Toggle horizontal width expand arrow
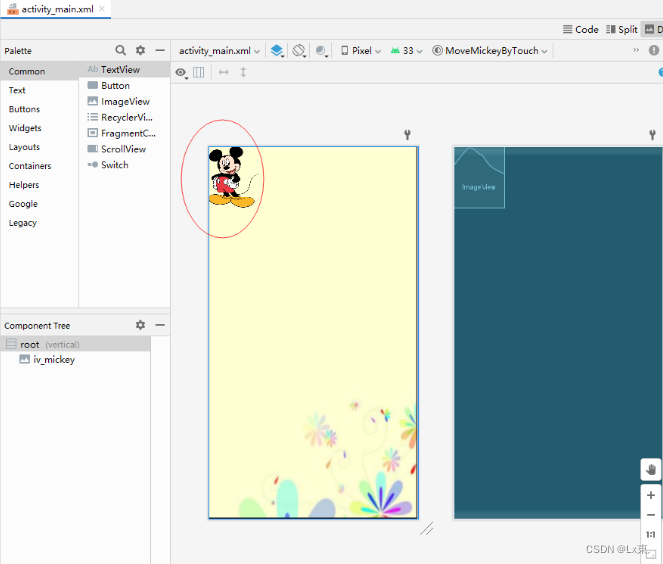This screenshot has height=564, width=663. (x=224, y=72)
